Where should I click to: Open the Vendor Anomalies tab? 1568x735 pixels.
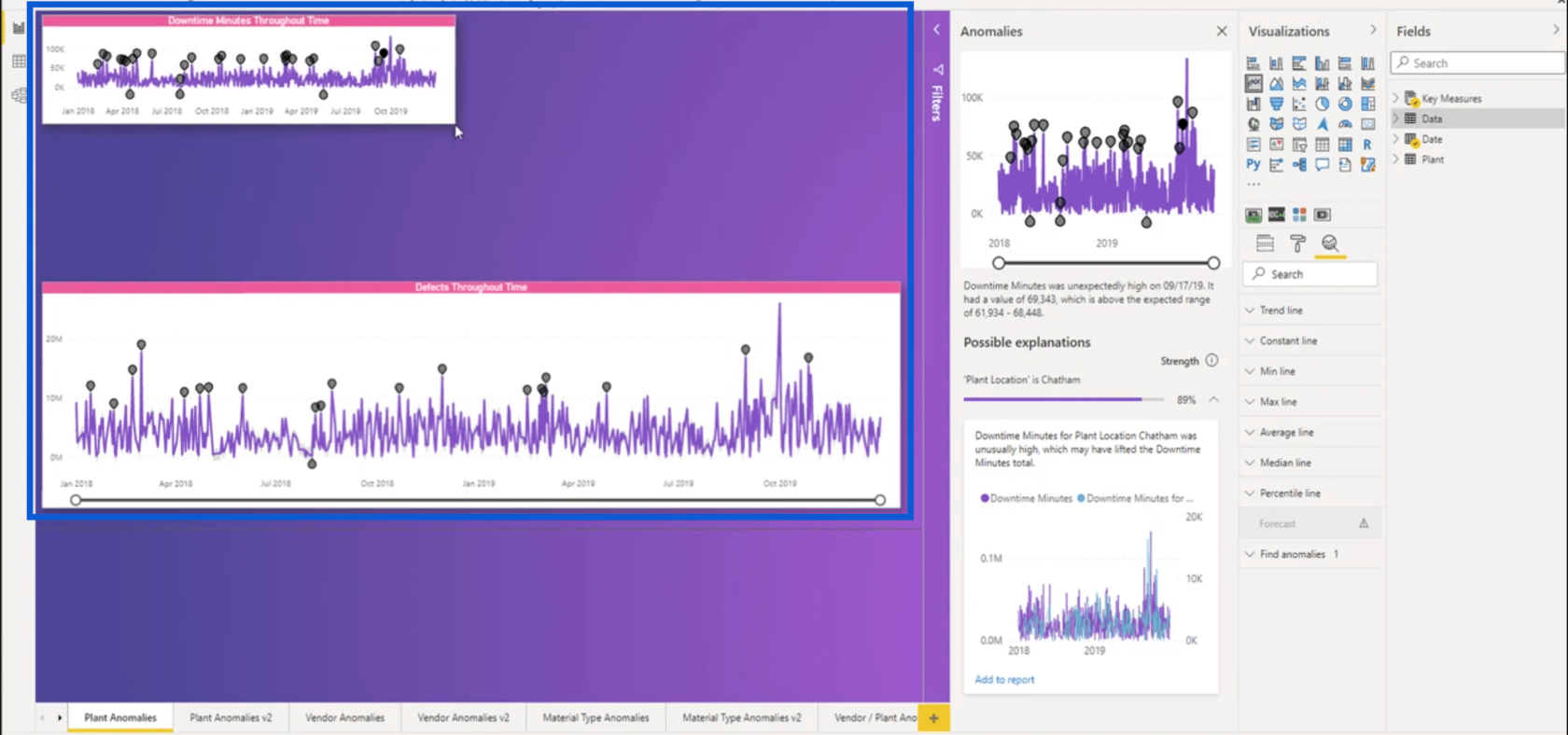pyautogui.click(x=344, y=717)
